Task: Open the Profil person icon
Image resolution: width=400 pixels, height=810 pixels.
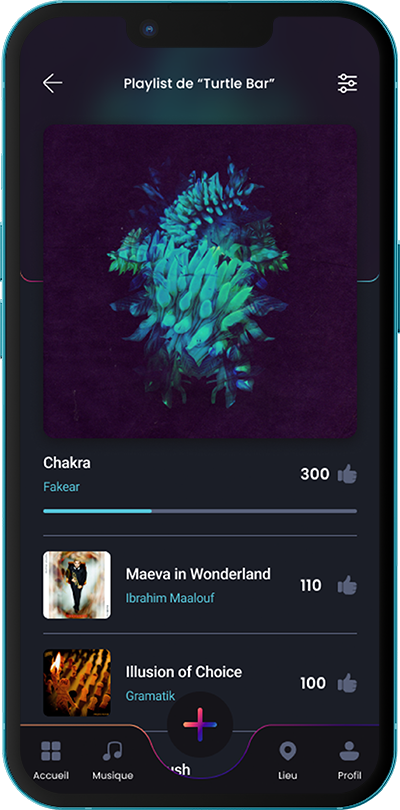Action: click(349, 751)
